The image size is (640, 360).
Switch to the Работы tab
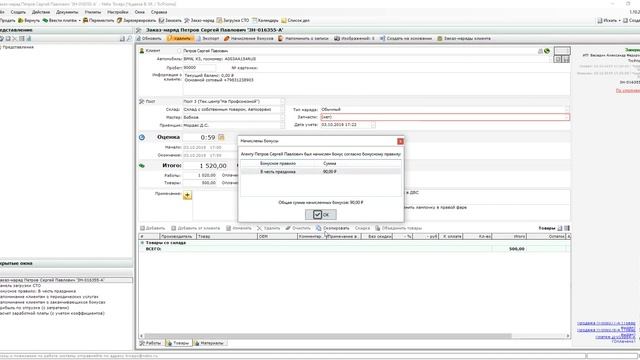[150, 343]
